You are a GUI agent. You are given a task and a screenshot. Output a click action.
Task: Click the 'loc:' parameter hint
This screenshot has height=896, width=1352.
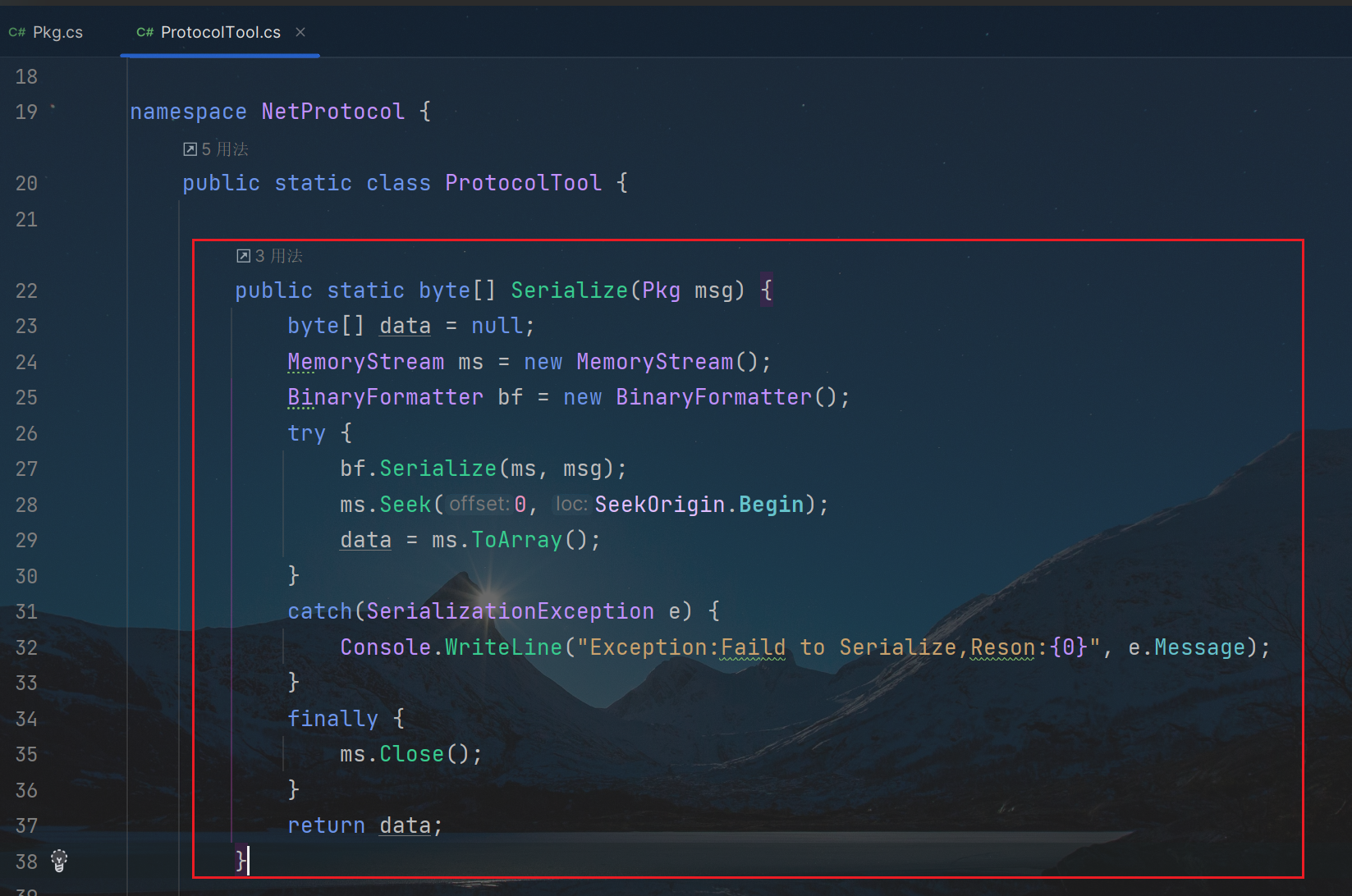[572, 504]
